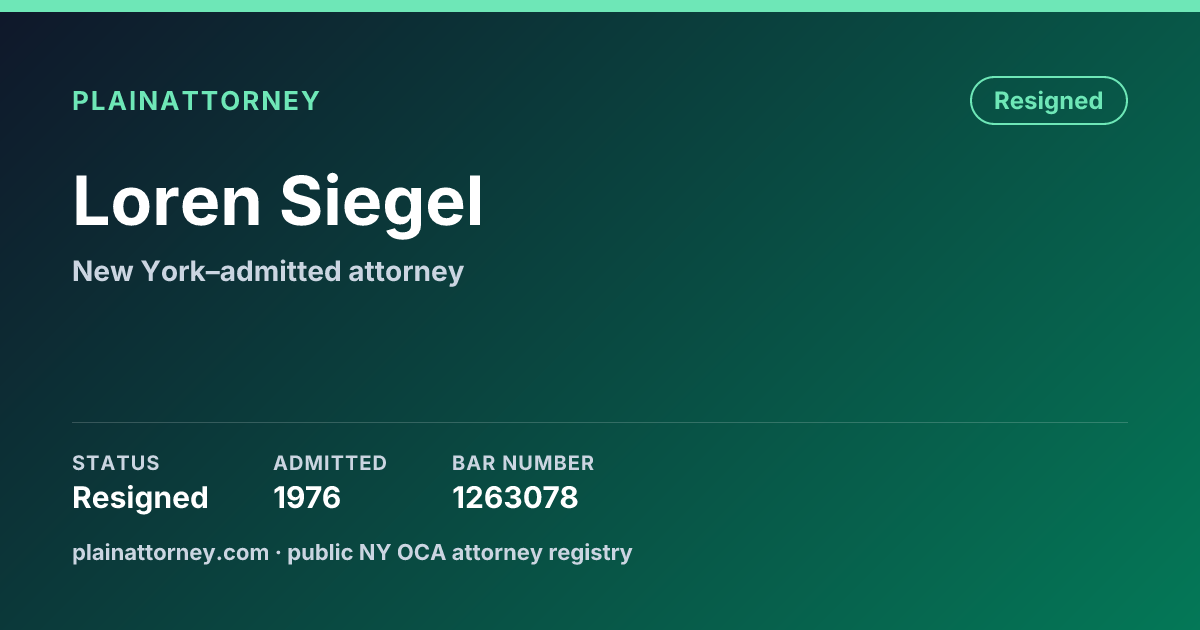Click the words attorney registry in footer
The width and height of the screenshot is (1200, 630).
542,553
